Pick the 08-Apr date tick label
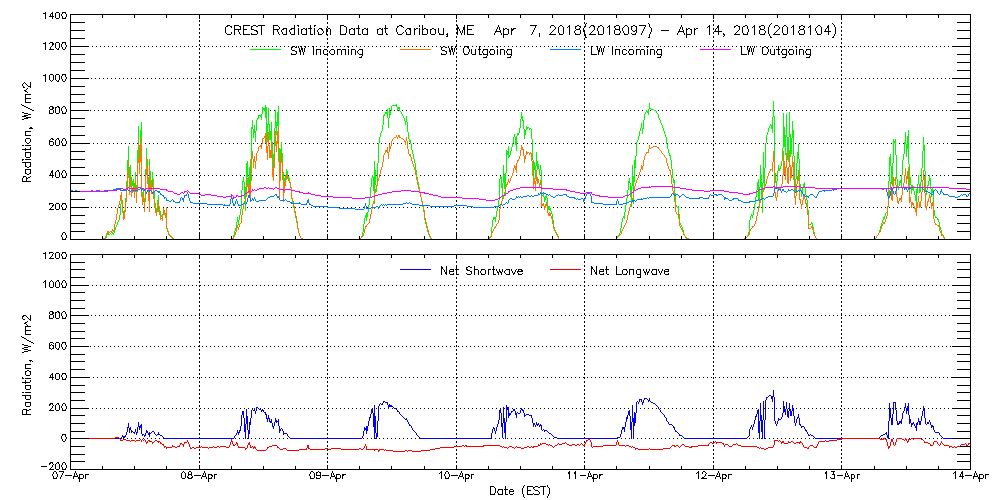 (201, 478)
